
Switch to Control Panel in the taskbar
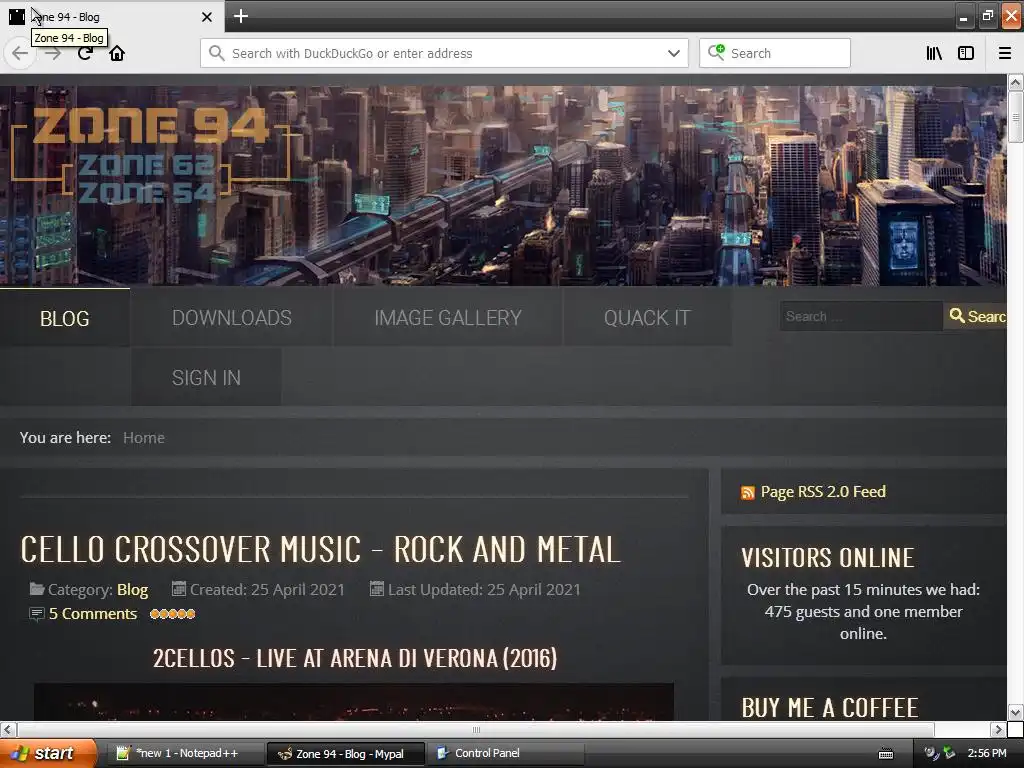[504, 753]
